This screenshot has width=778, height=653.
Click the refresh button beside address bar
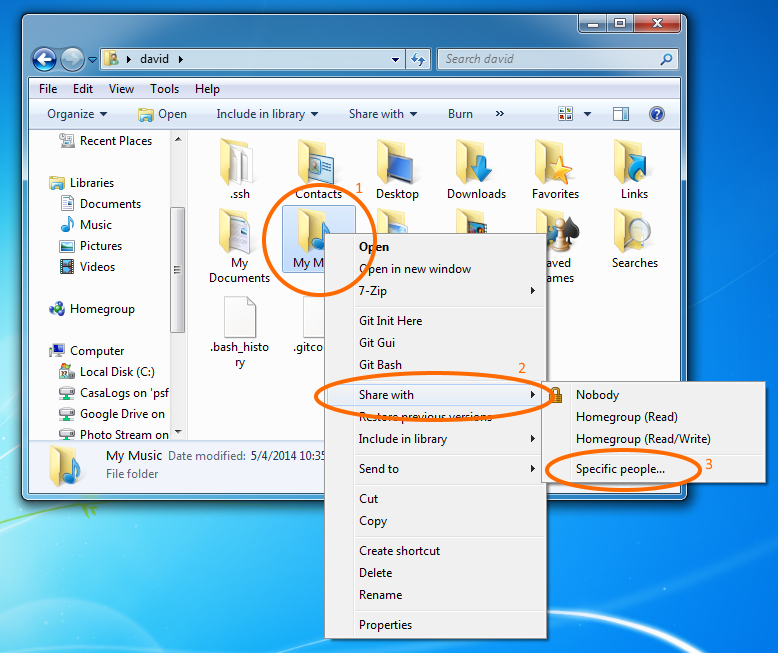(x=418, y=60)
